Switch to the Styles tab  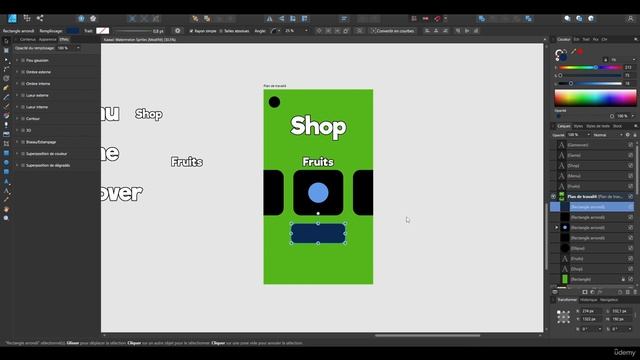[578, 126]
